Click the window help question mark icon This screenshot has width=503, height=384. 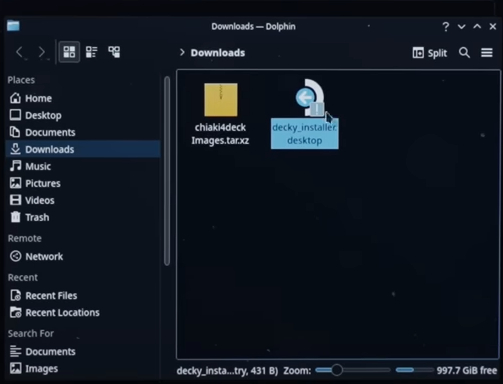click(446, 27)
